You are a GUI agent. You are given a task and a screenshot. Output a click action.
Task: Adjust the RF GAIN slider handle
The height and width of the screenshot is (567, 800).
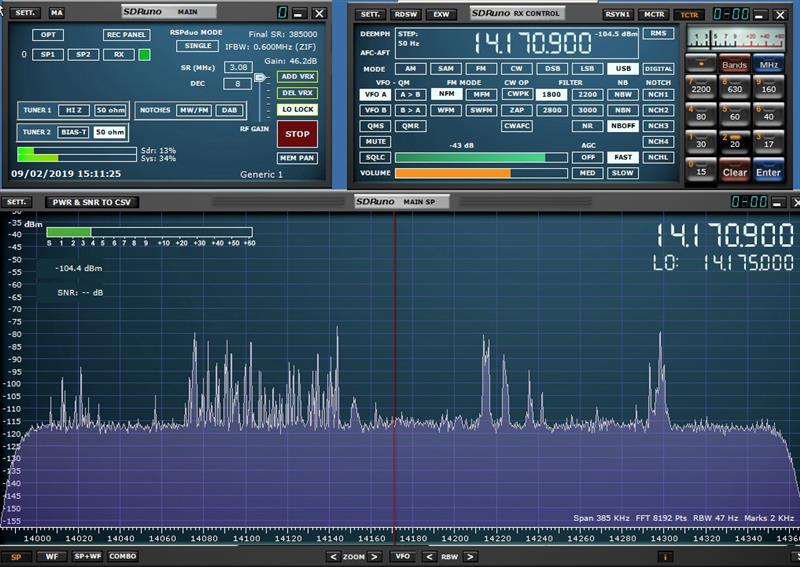[x=261, y=78]
